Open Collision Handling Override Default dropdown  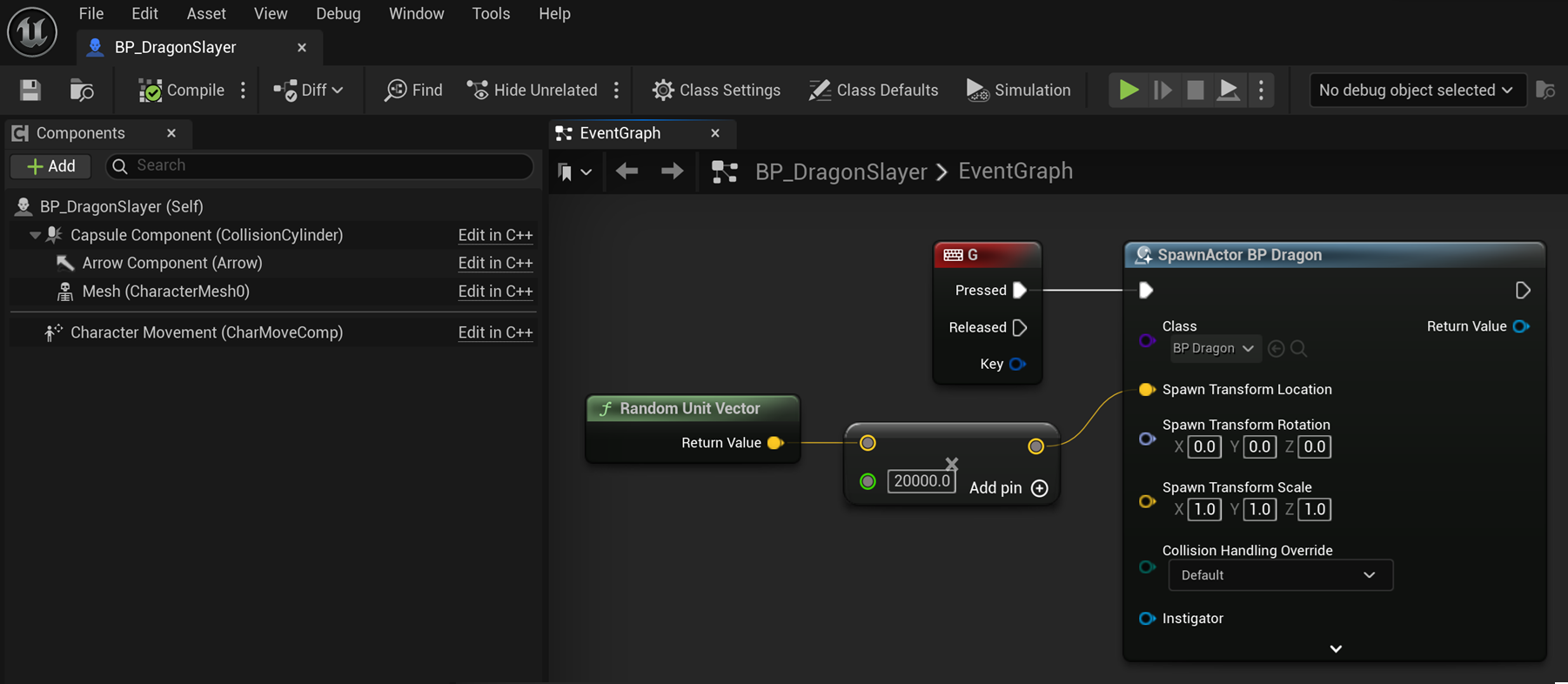(1280, 575)
